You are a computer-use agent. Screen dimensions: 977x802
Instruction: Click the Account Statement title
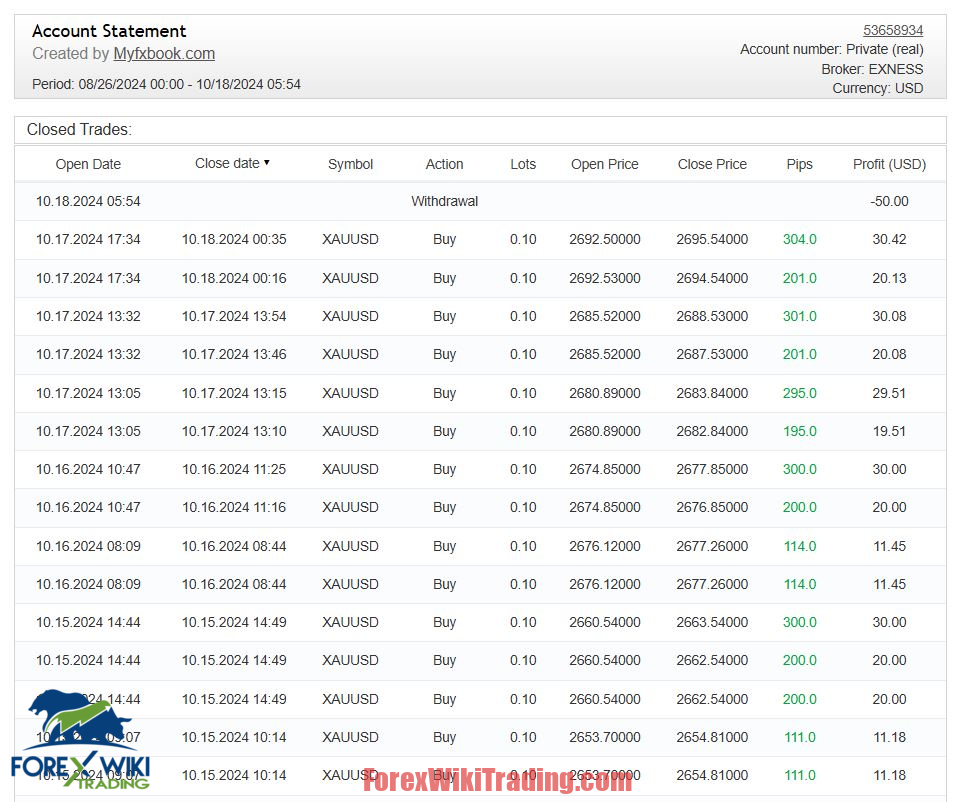(x=109, y=31)
